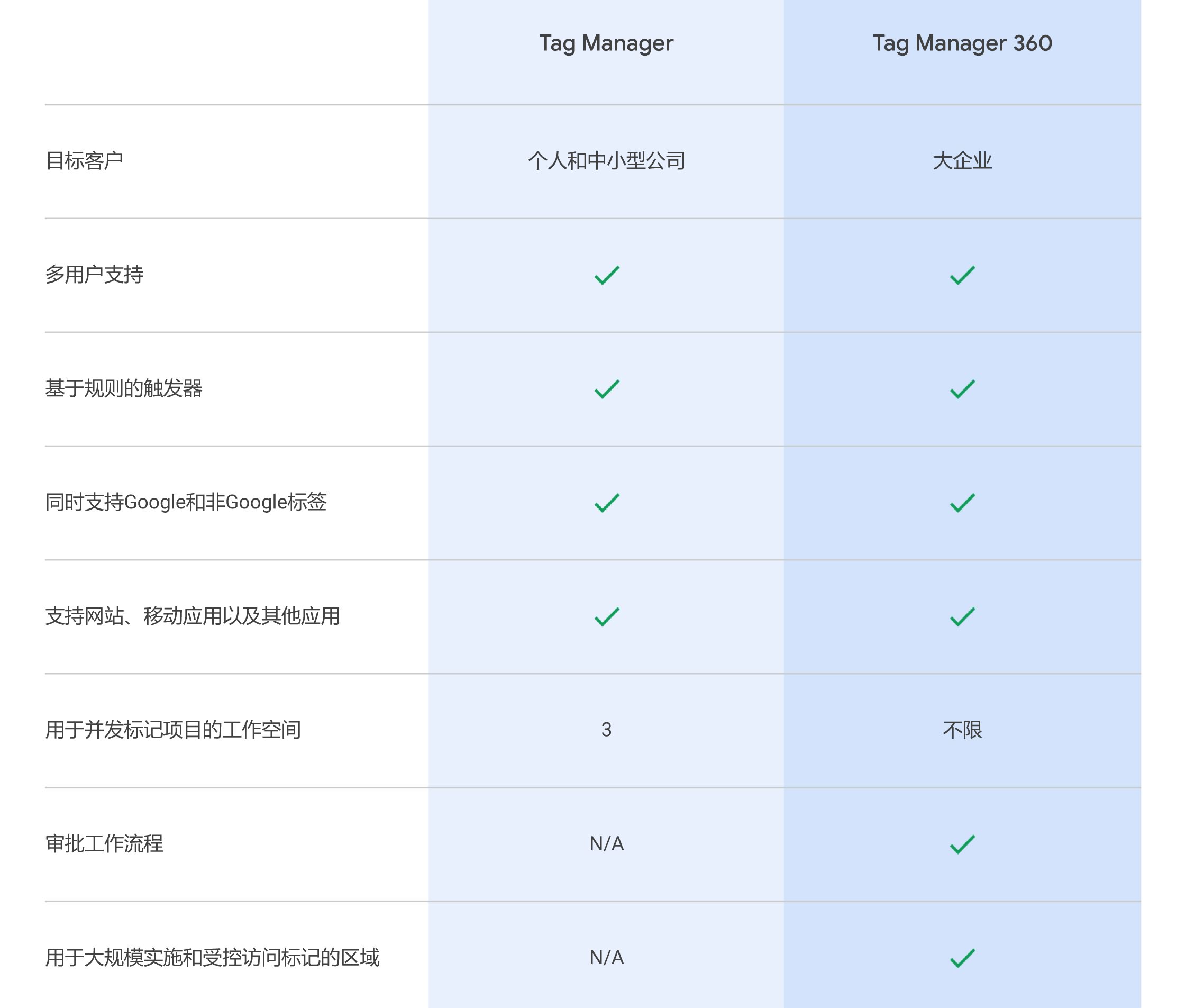
Task: Click Tag Manager 360 checkmark for 审批工作流程
Action: click(962, 844)
